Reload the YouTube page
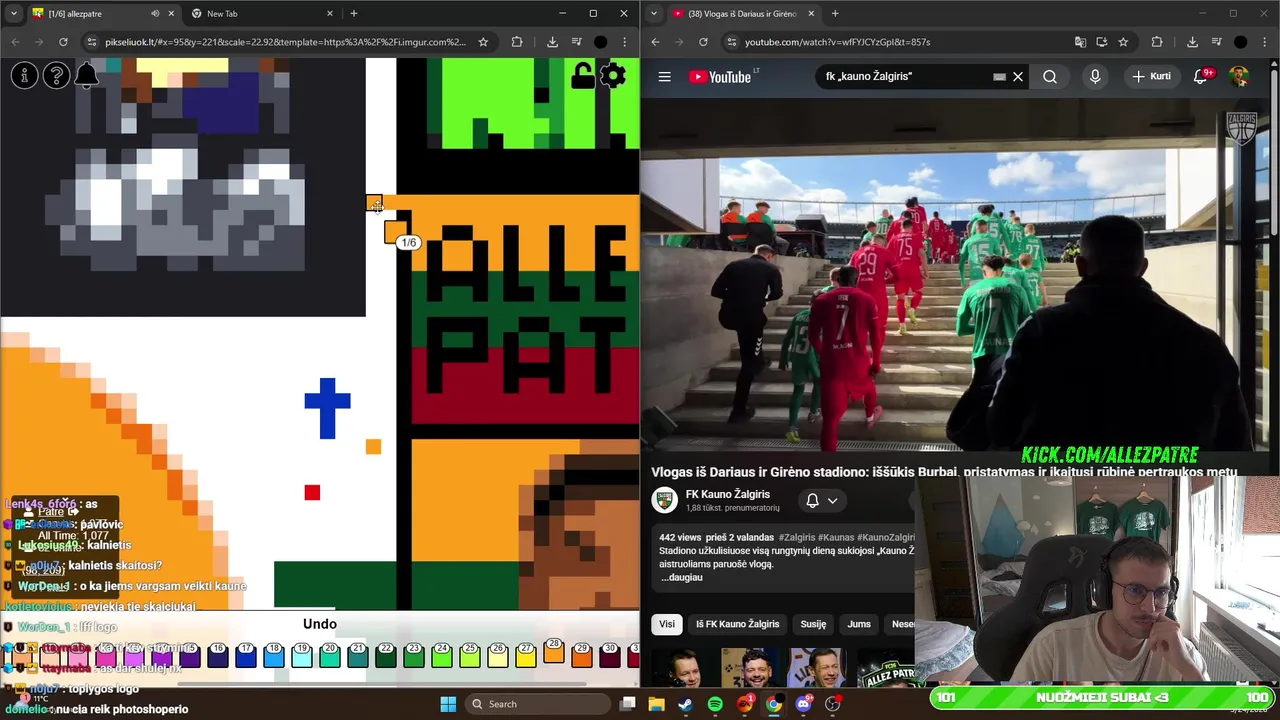The image size is (1280, 720). coord(703,42)
